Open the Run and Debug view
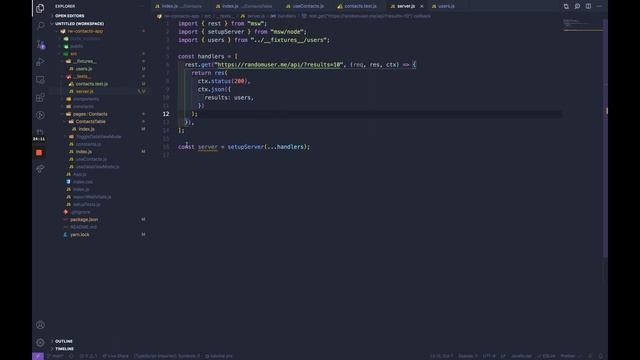 click(40, 62)
